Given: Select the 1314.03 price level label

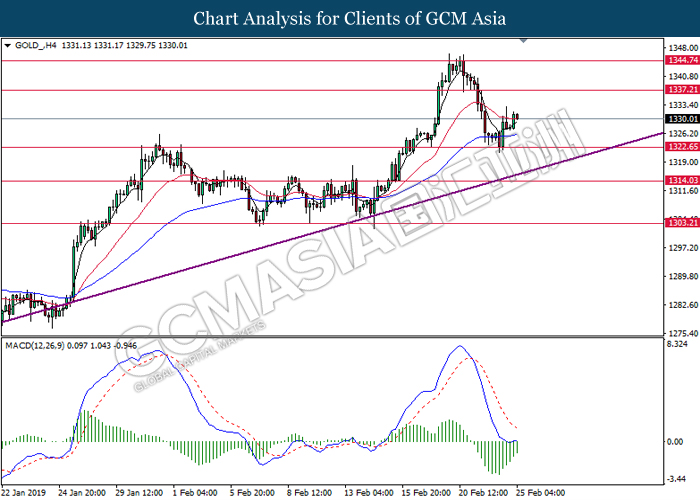Looking at the screenshot, I should click(682, 180).
